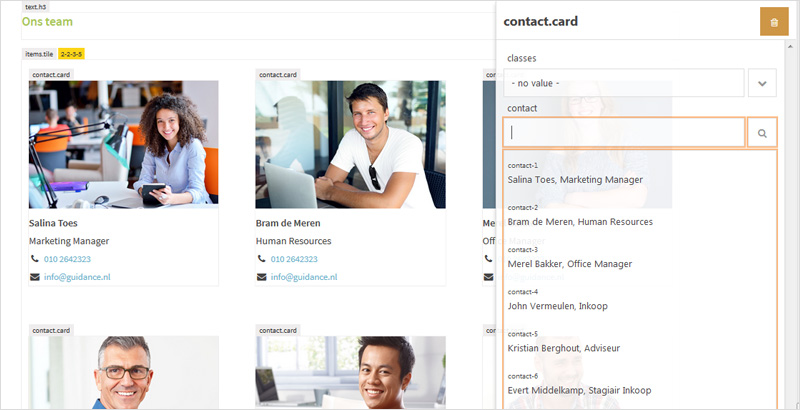Click the yellow 2-2-3-5 layout badge

pos(71,54)
